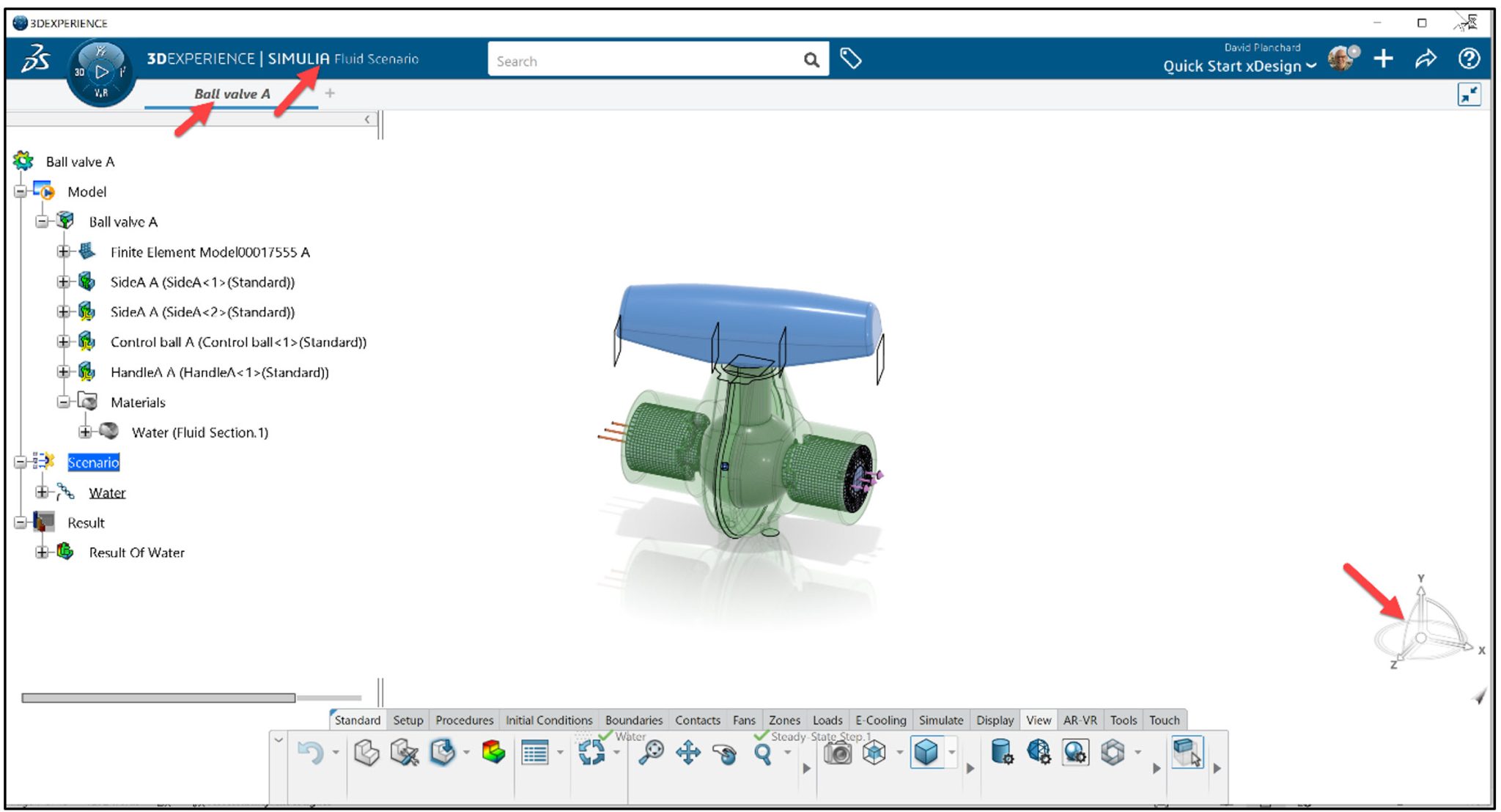The image size is (1501, 812).
Task: Toggle the Steady-State Step.1 checkmark
Action: (759, 737)
